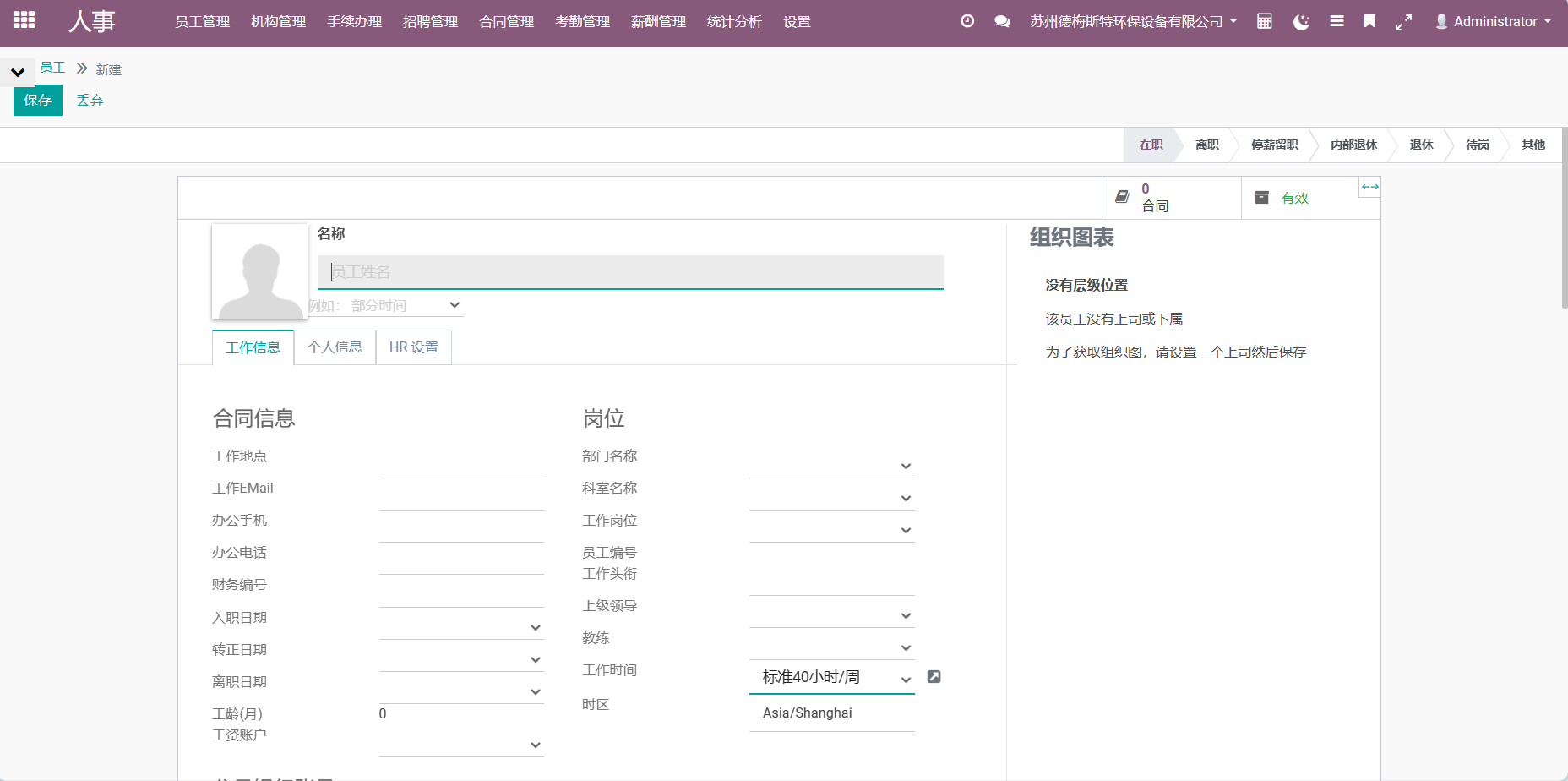This screenshot has width=1568, height=781.
Task: Open the 工资账户 dropdown
Action: [461, 744]
